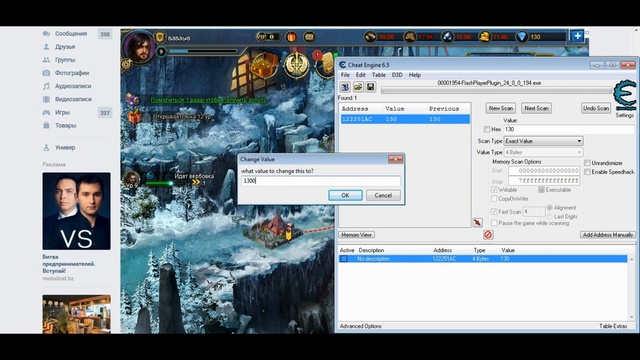Open Игры in the VK sidebar

click(x=62, y=112)
